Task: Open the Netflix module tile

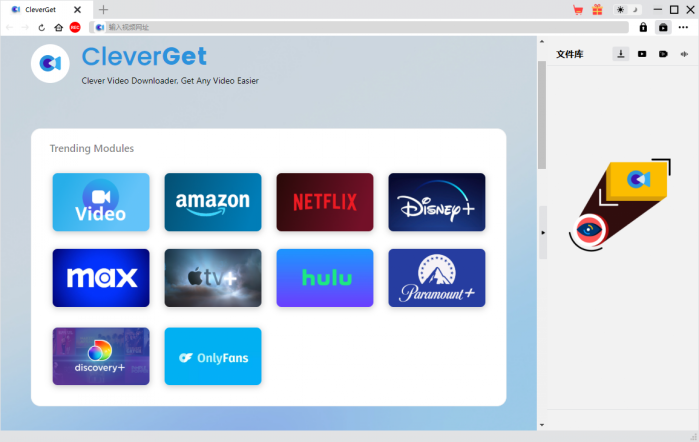Action: [x=325, y=202]
